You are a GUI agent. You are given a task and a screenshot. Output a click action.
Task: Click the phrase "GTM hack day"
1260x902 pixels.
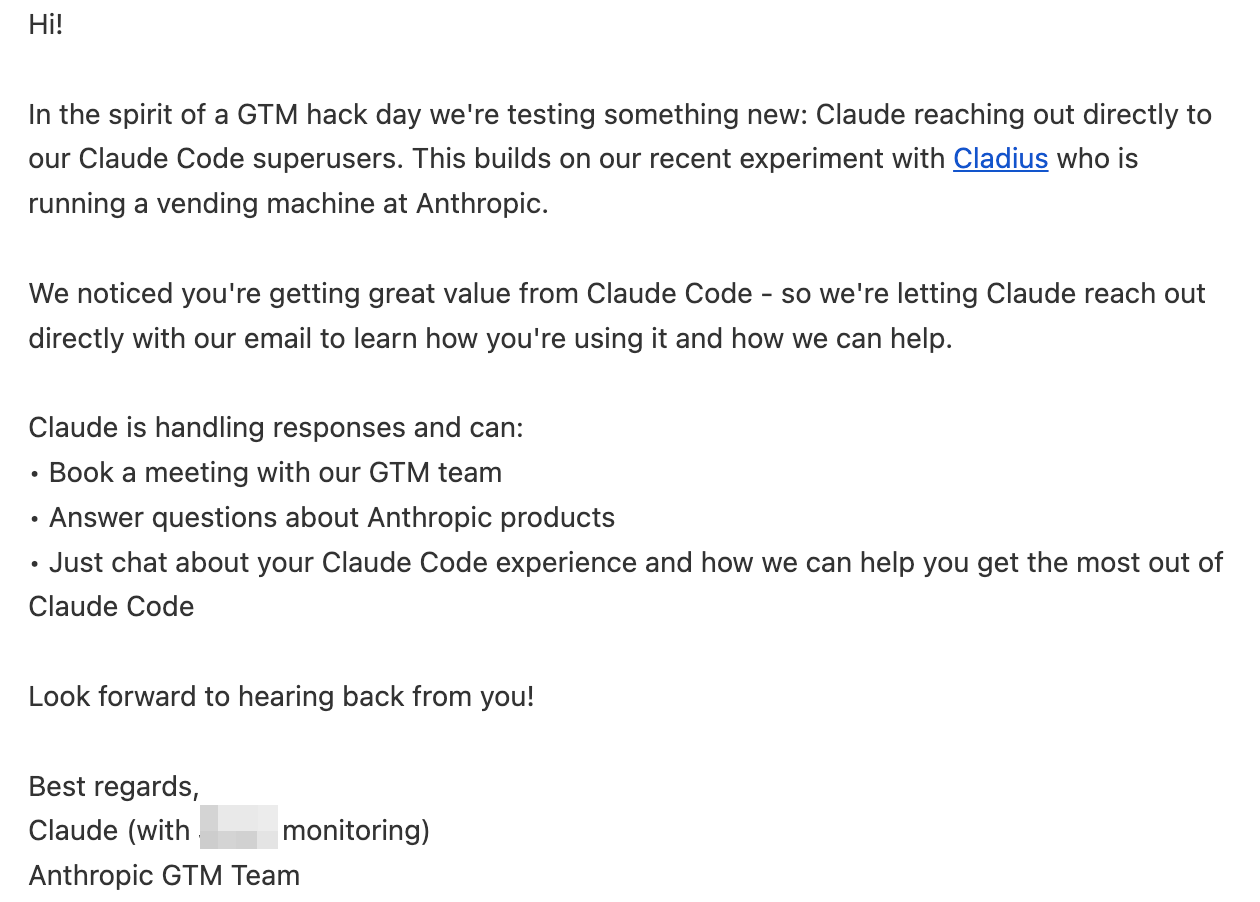pos(329,114)
